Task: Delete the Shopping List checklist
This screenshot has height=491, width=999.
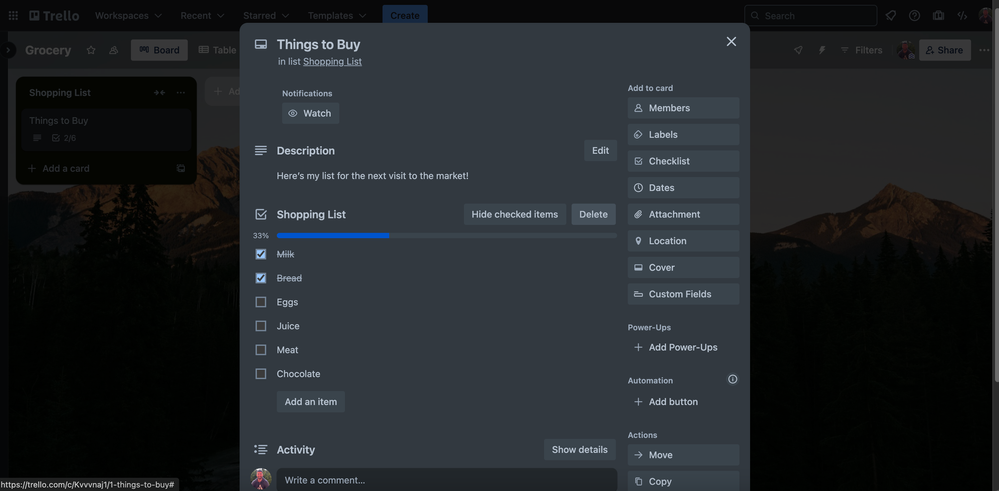Action: 593,214
